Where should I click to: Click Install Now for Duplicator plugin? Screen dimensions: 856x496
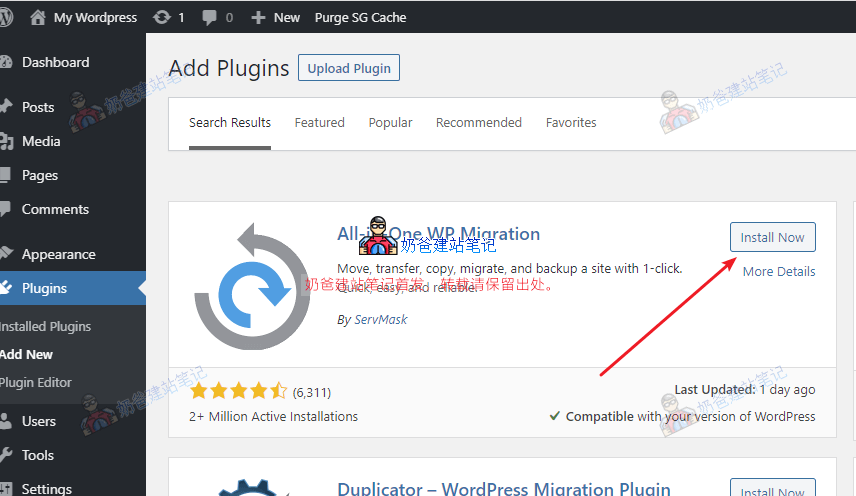[772, 488]
